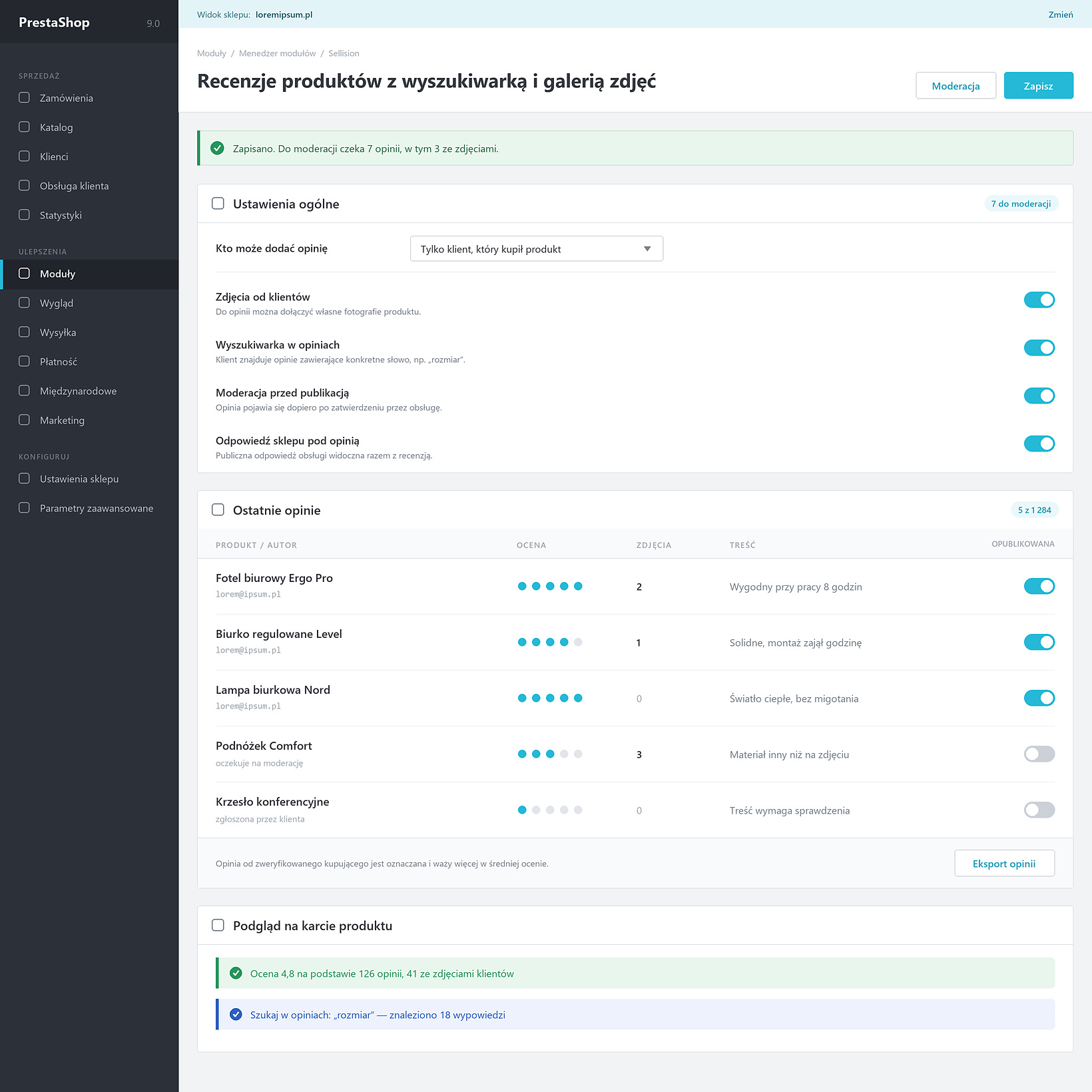The image size is (1092, 1092).
Task: Click the PrestaShop logo
Action: (x=54, y=23)
